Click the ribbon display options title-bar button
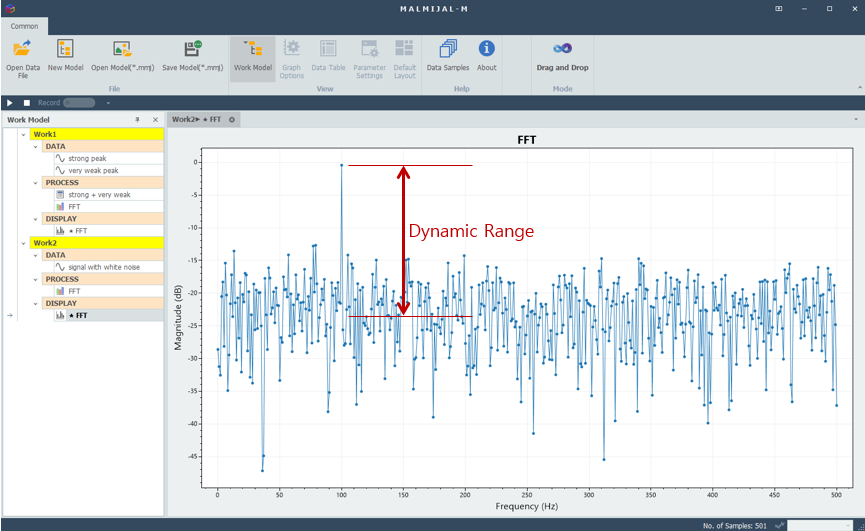 click(x=778, y=9)
